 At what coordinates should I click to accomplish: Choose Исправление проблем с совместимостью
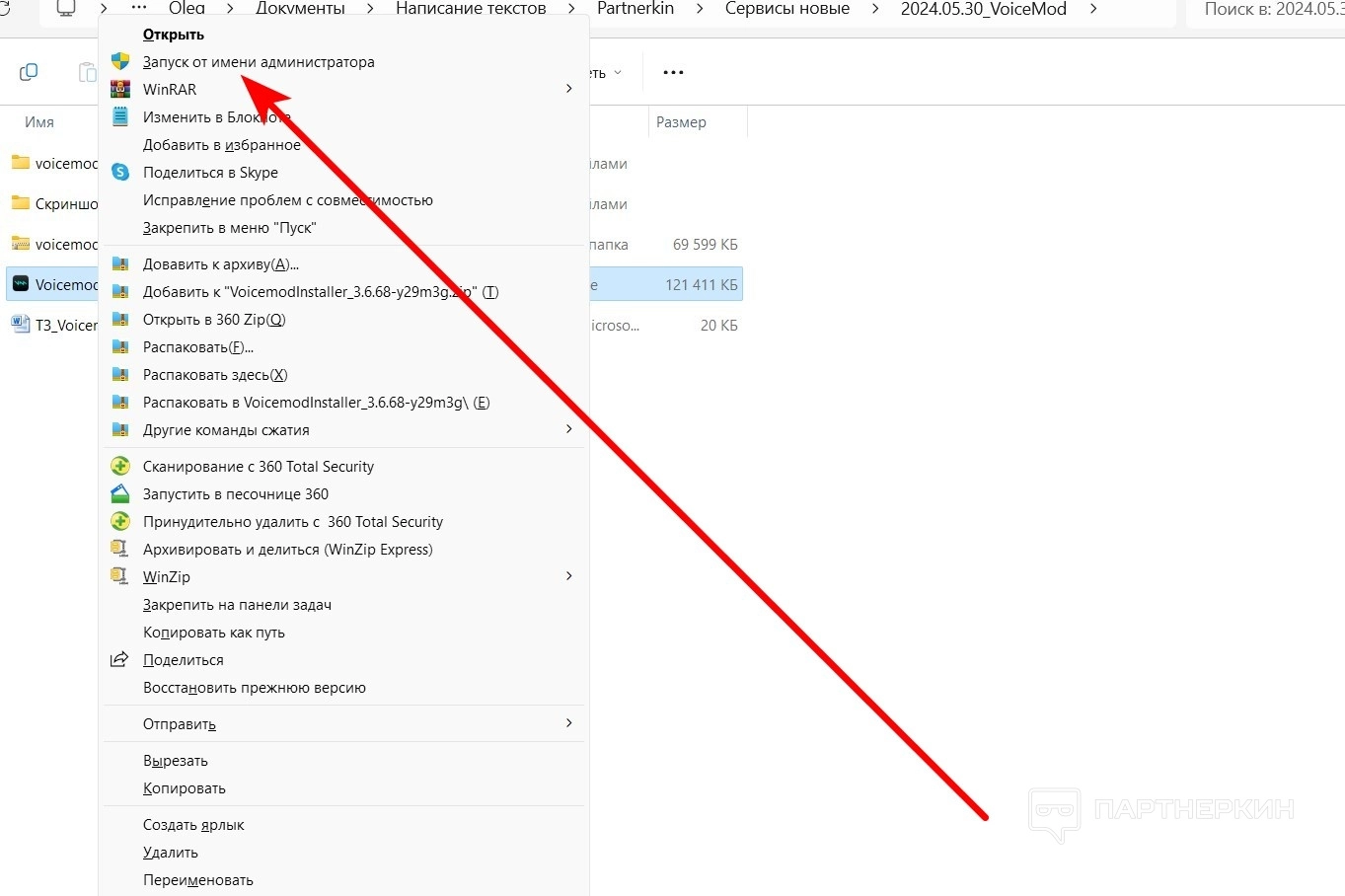[x=288, y=199]
